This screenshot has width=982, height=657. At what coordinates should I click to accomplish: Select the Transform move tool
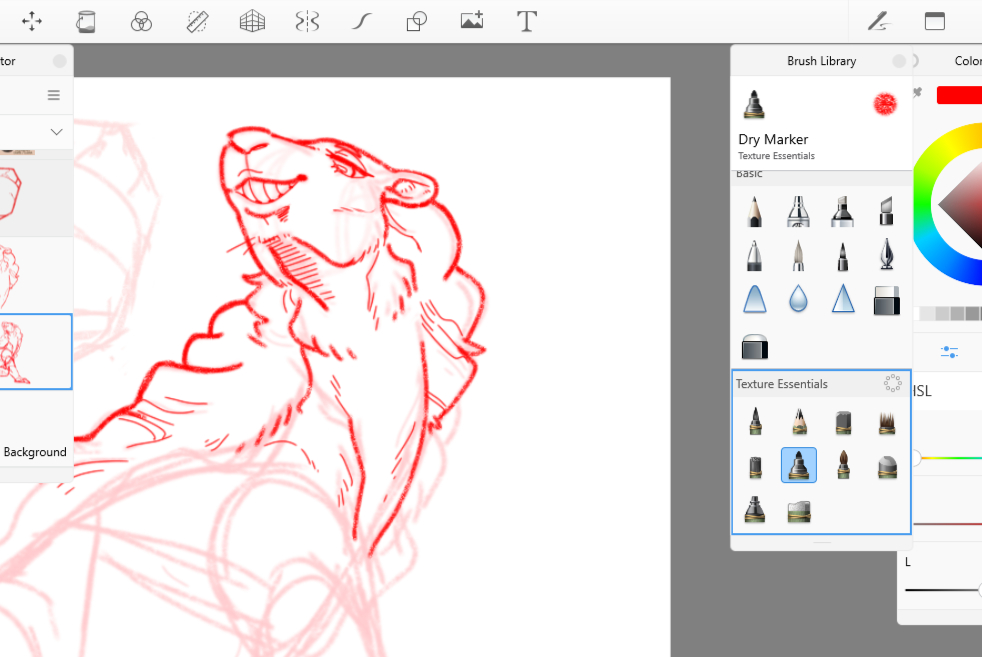(x=32, y=21)
